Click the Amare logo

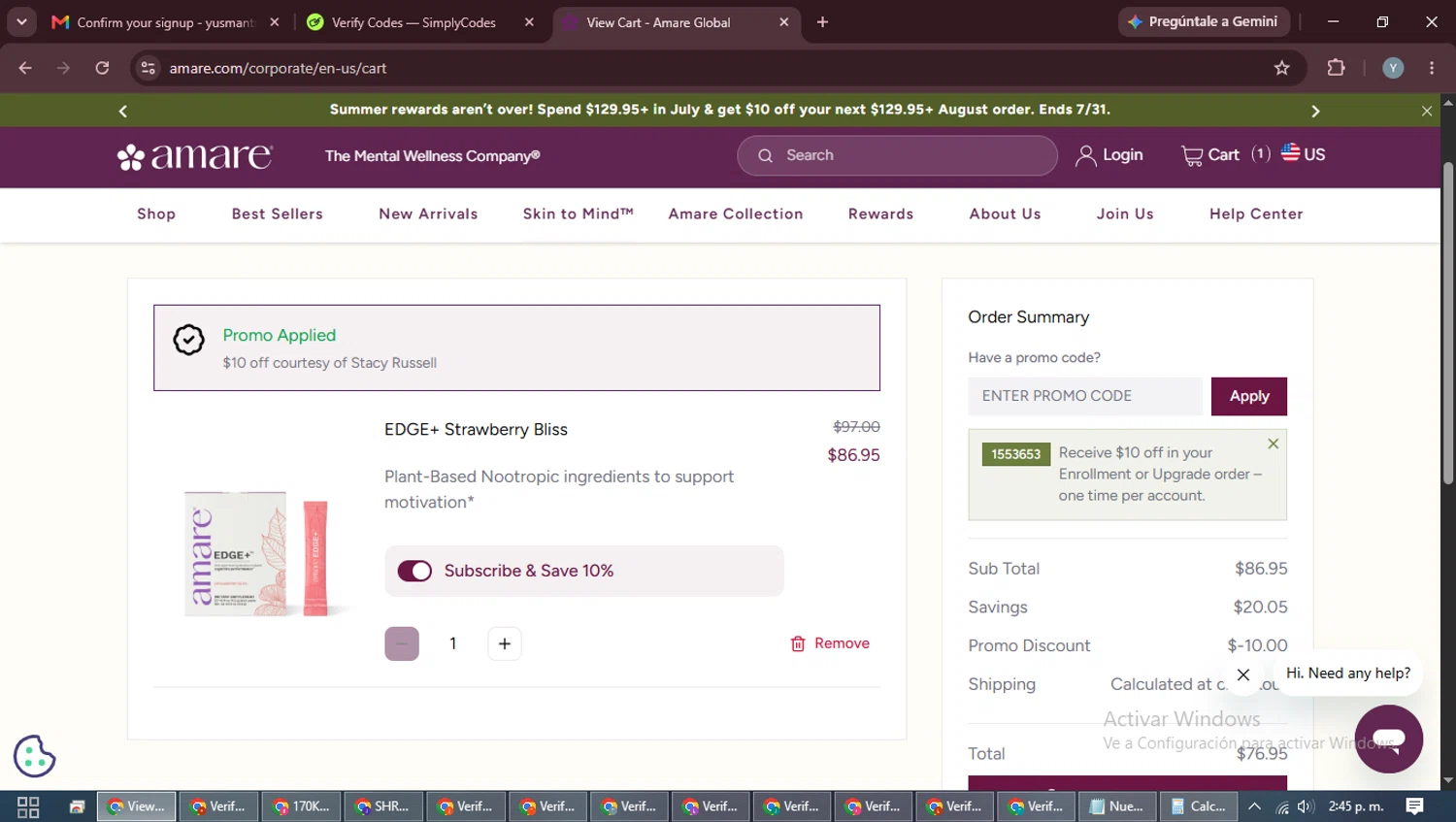click(x=195, y=155)
